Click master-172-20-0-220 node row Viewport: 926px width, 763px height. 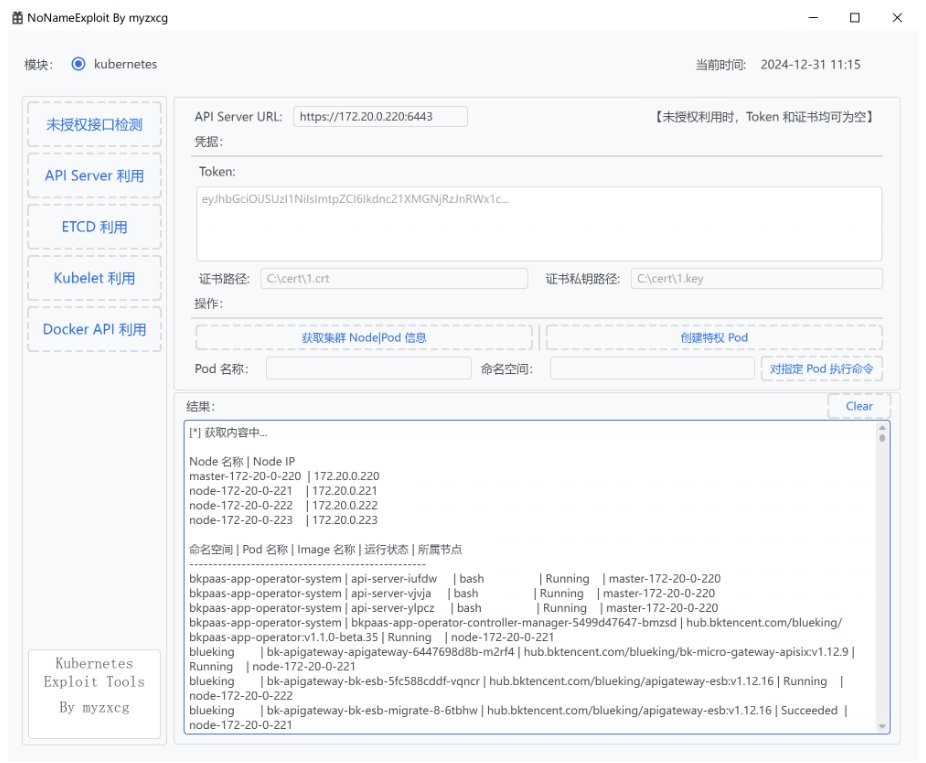click(x=284, y=476)
